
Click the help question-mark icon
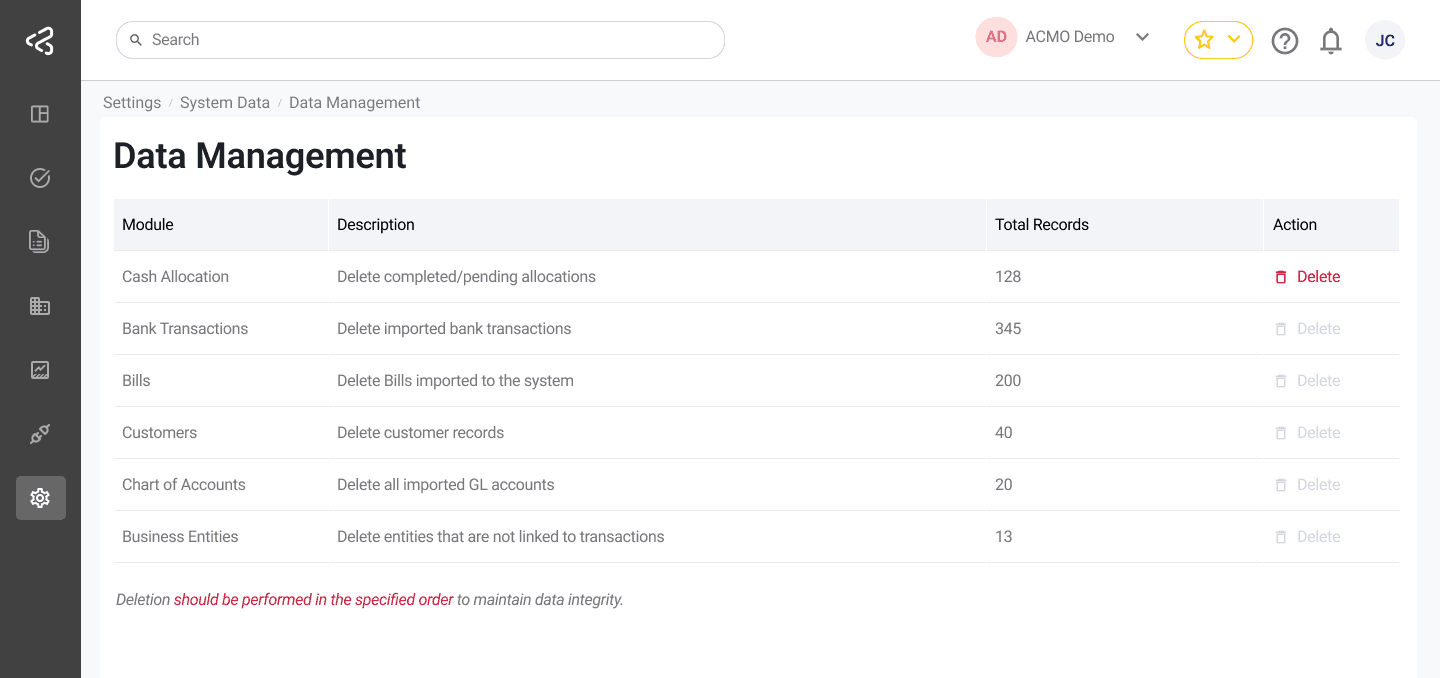[x=1285, y=40]
